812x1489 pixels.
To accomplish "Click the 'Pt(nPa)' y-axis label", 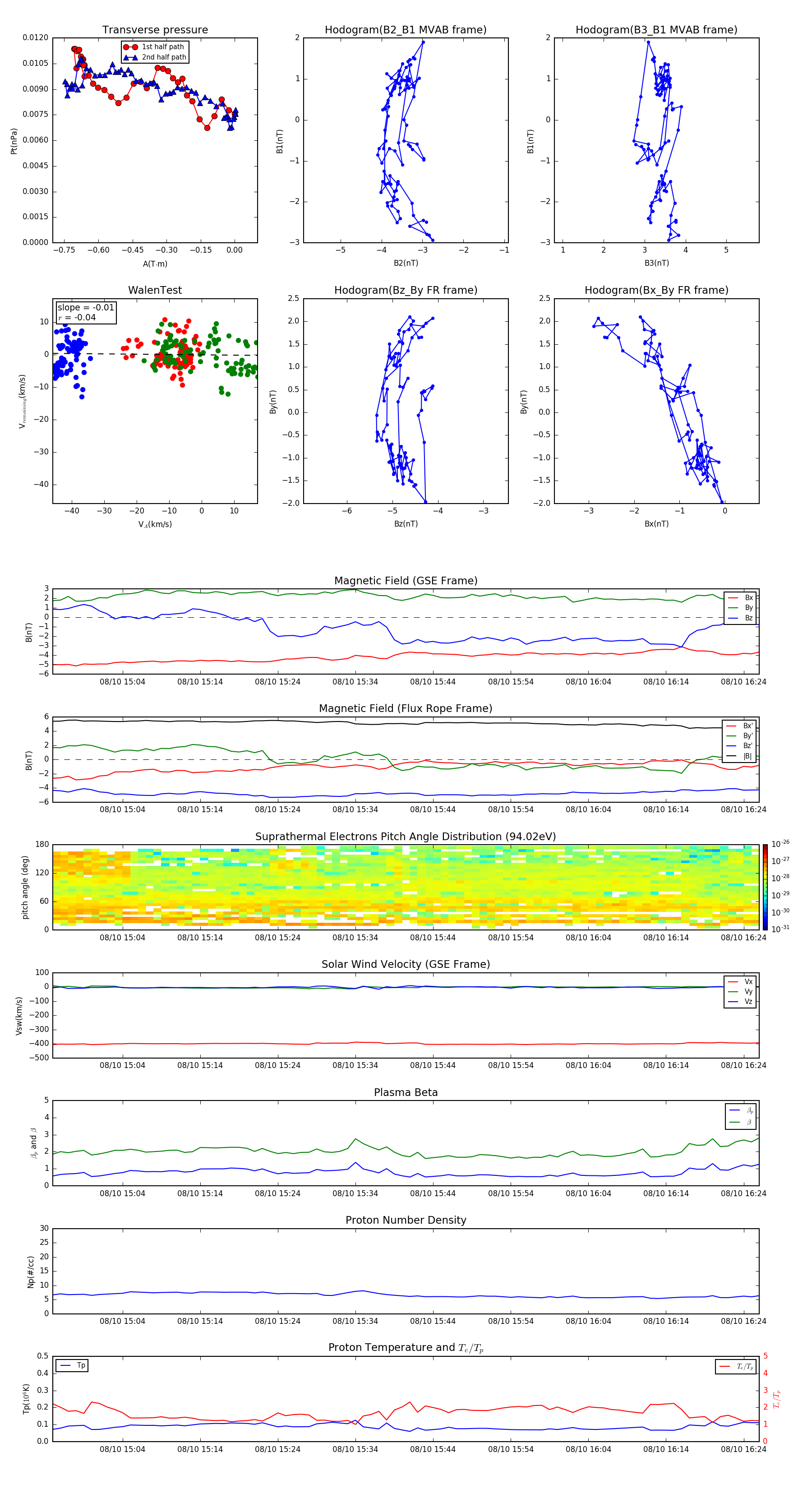I will click(x=14, y=141).
